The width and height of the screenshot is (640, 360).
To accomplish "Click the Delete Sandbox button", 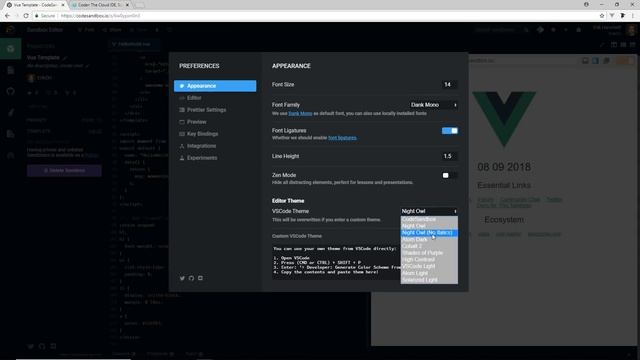I will tap(64, 171).
